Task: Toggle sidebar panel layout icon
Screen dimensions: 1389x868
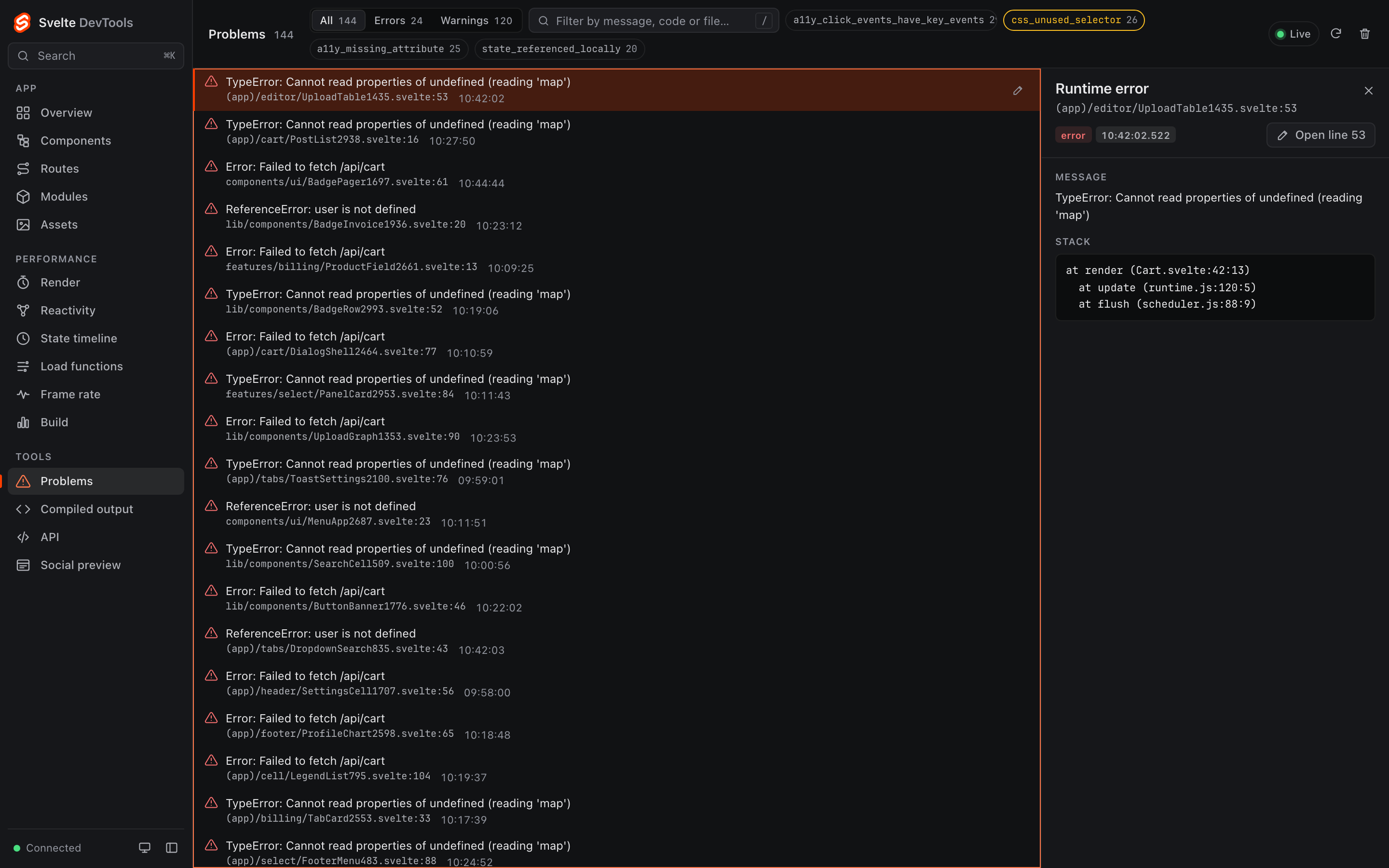Action: (x=172, y=848)
